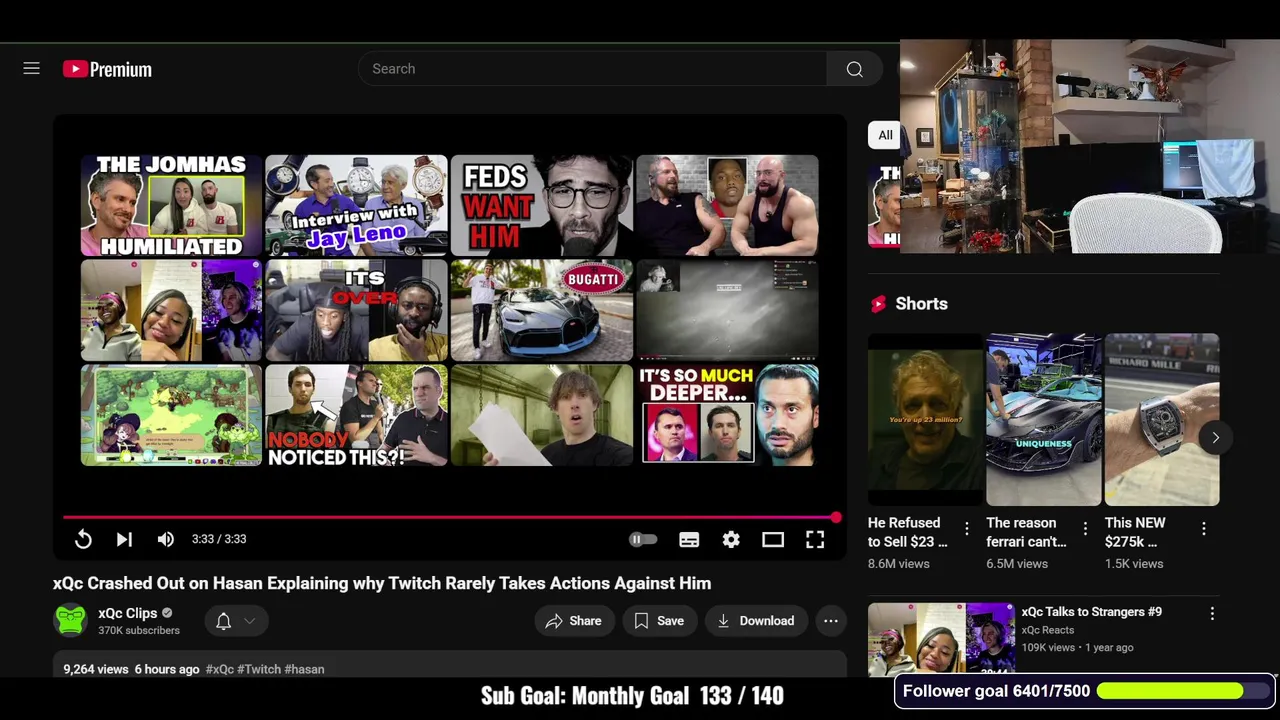This screenshot has height=720, width=1280.
Task: Open the green cartoon game thumbnail
Action: click(x=171, y=415)
